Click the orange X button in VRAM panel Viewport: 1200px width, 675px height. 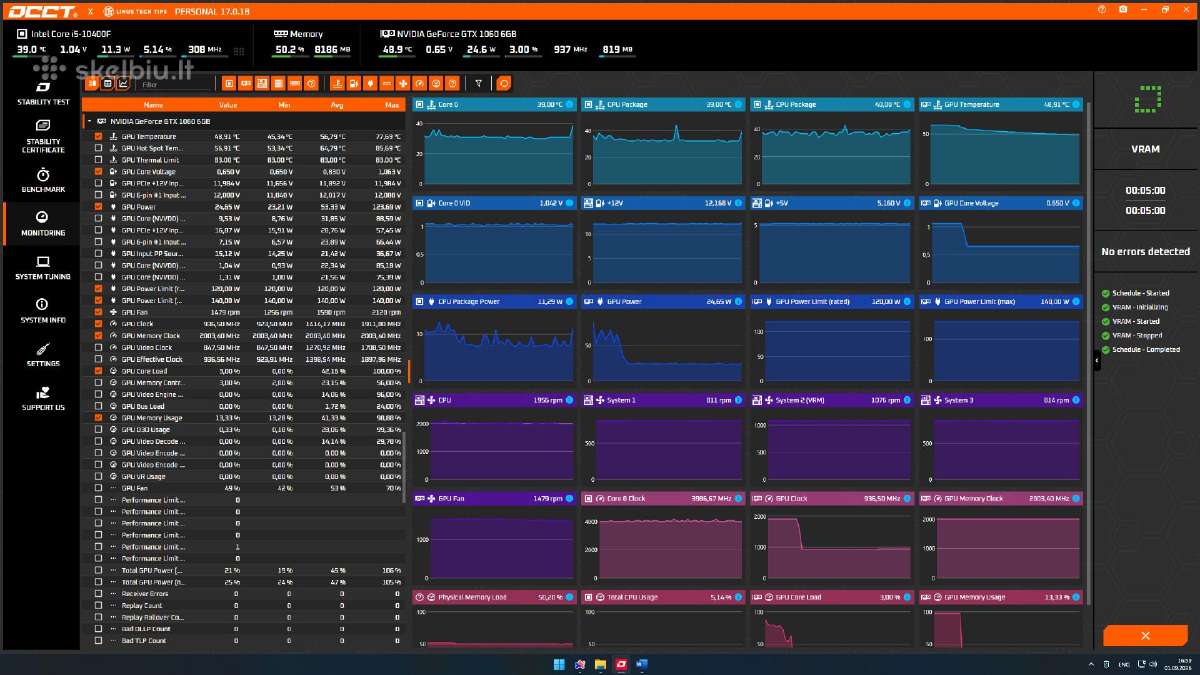[x=1145, y=636]
